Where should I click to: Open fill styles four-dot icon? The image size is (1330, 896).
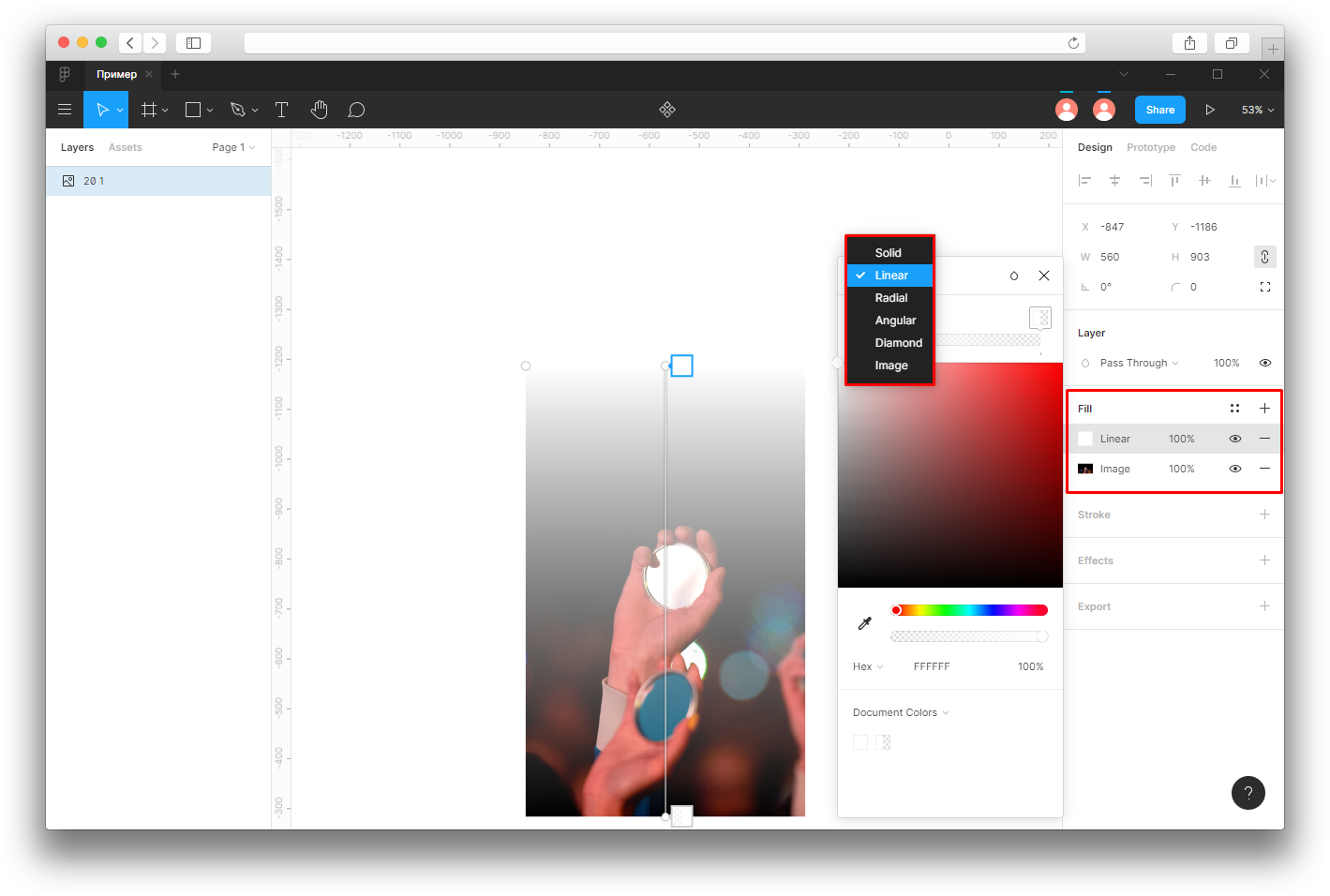pyautogui.click(x=1234, y=409)
